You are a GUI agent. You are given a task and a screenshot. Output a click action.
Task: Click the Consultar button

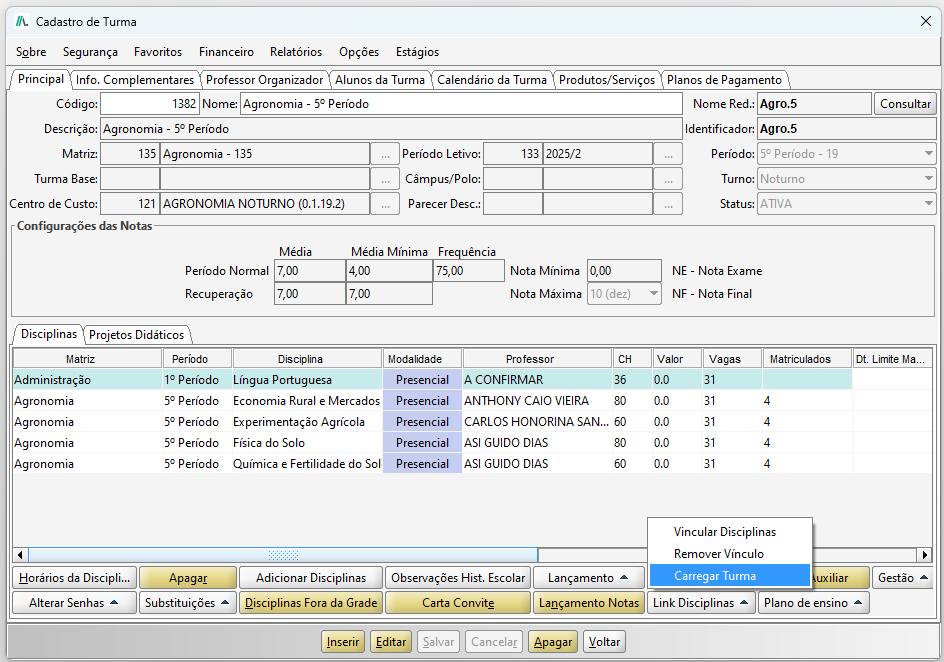click(x=905, y=104)
